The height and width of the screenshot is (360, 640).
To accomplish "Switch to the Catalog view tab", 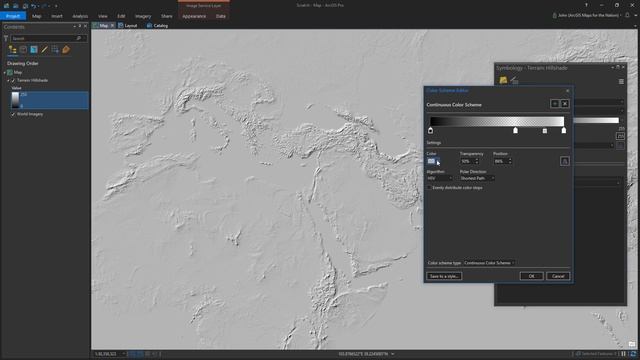I will [x=158, y=25].
